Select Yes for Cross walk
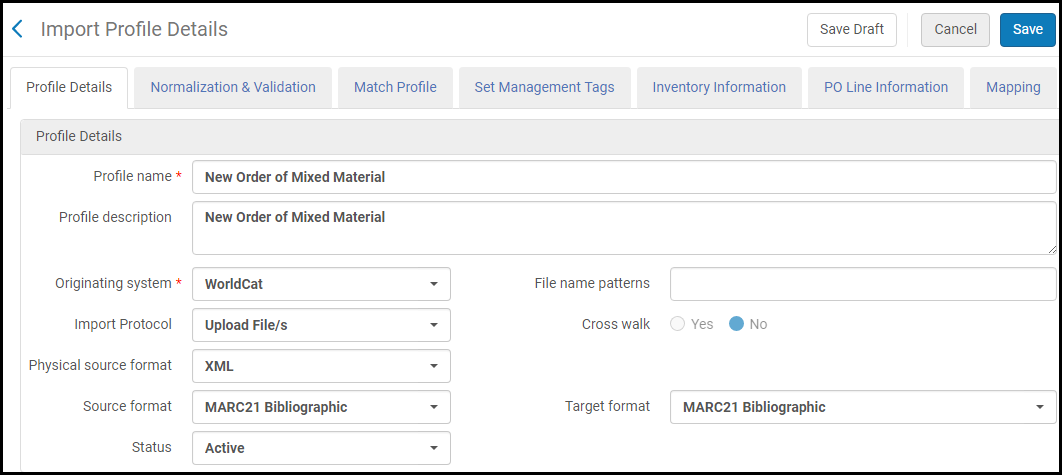The height and width of the screenshot is (475, 1062). [x=677, y=324]
